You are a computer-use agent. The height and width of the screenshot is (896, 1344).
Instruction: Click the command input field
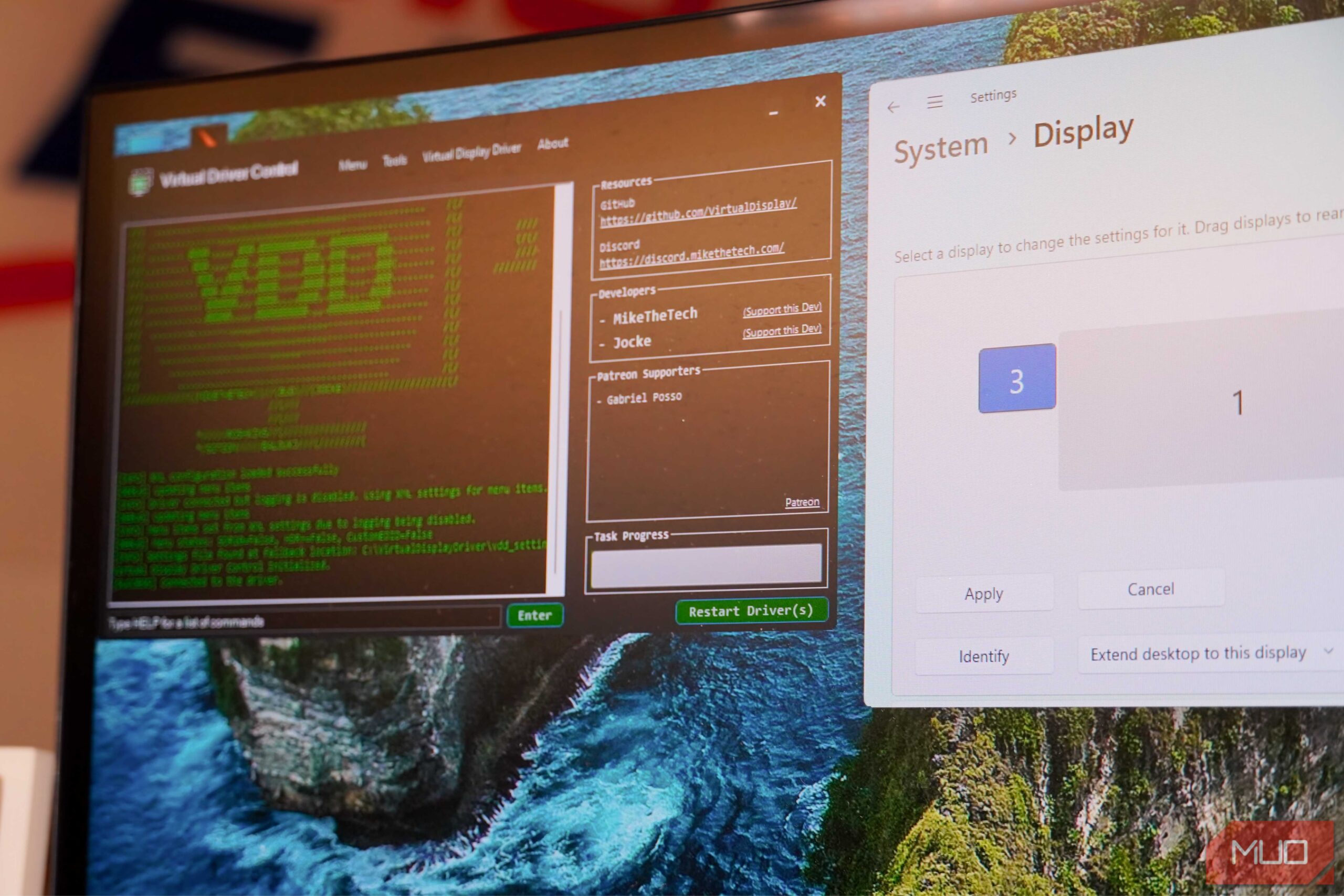[x=303, y=620]
